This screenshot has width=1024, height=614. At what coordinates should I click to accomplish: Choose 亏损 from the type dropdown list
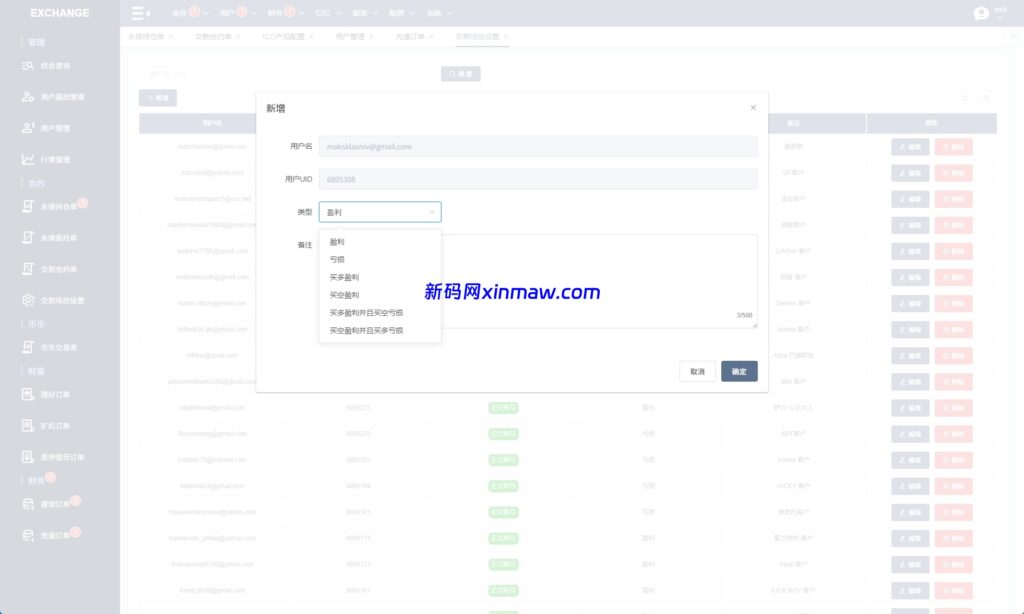click(x=337, y=260)
